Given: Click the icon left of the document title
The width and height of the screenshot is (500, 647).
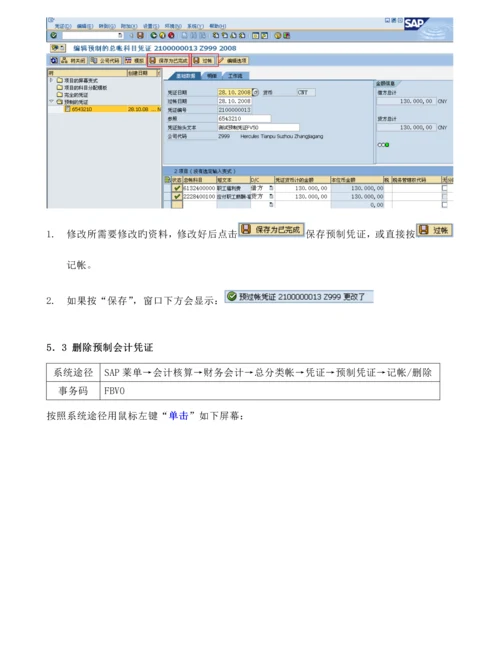Looking at the screenshot, I should tap(58, 48).
